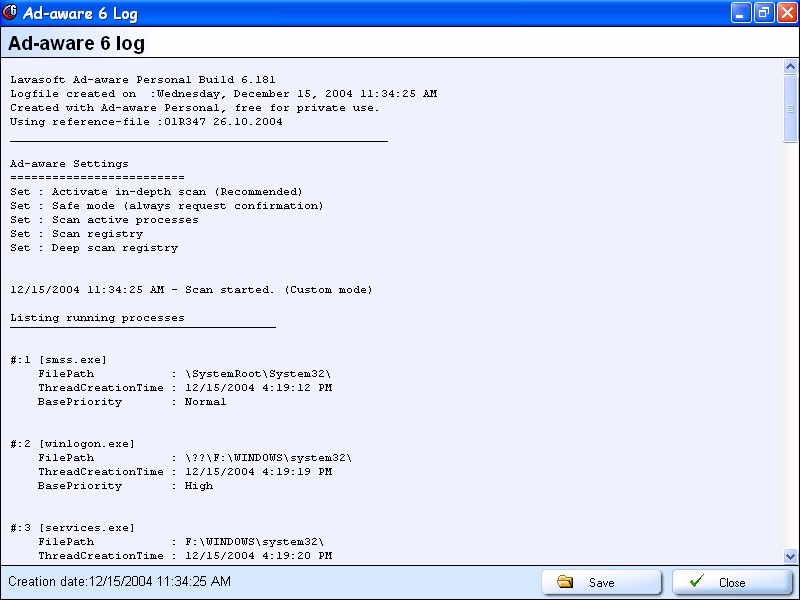Viewport: 800px width, 600px height.
Task: Click the scrollbar down arrow
Action: (x=790, y=556)
